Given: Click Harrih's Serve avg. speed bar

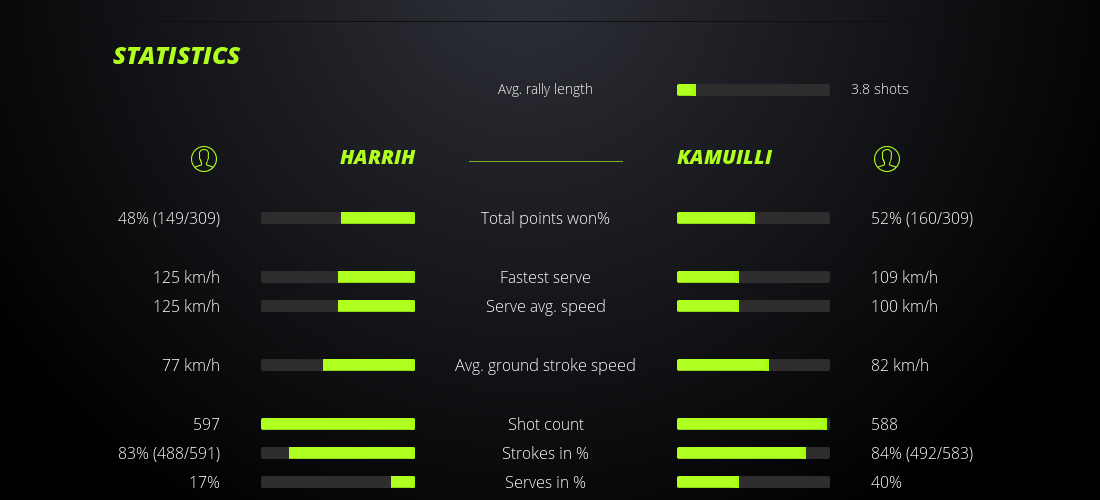Looking at the screenshot, I should [x=338, y=306].
